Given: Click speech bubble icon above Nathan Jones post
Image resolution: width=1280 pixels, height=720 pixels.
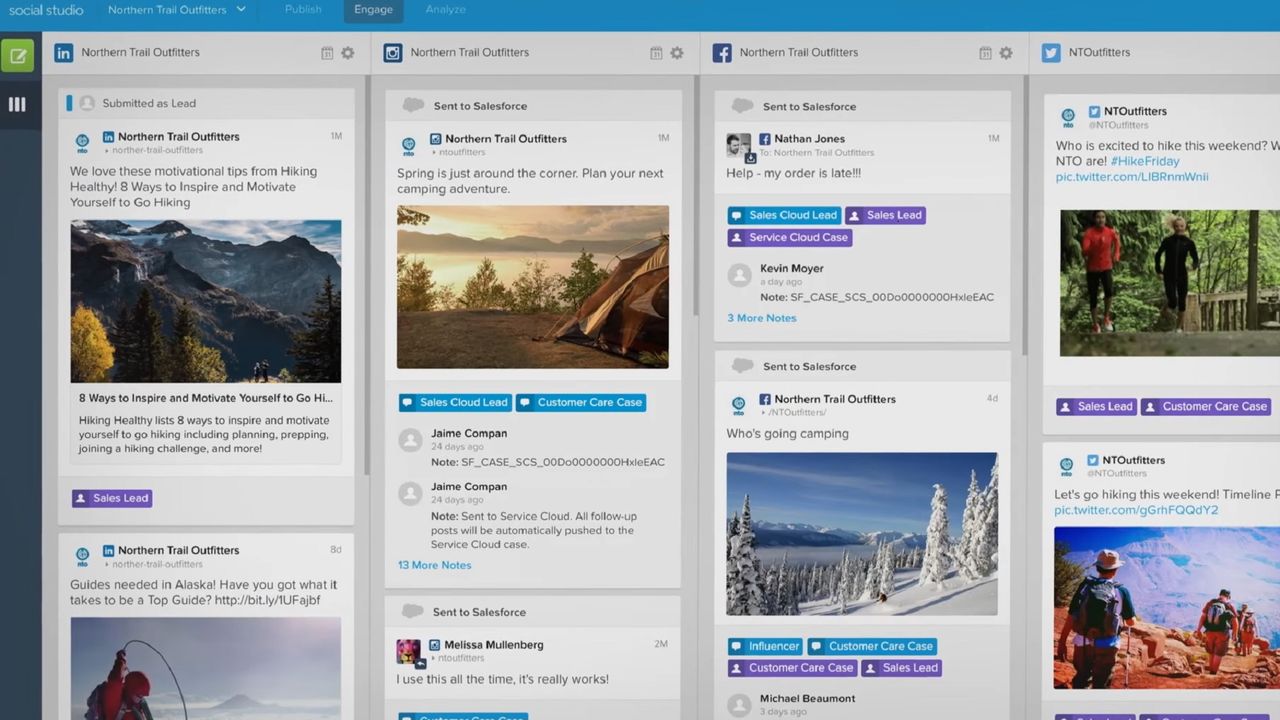Looking at the screenshot, I should coord(742,106).
